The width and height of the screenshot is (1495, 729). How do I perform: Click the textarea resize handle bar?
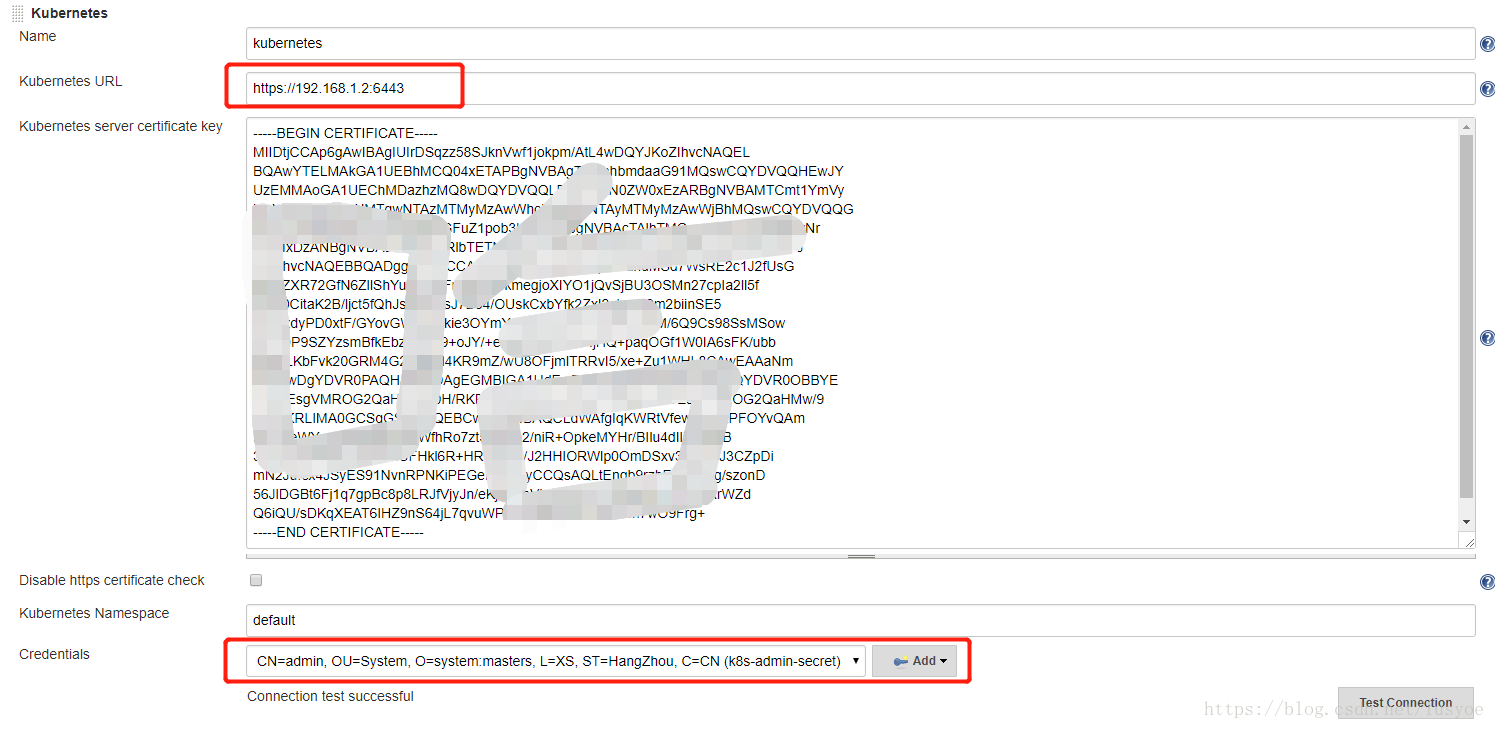pos(861,556)
